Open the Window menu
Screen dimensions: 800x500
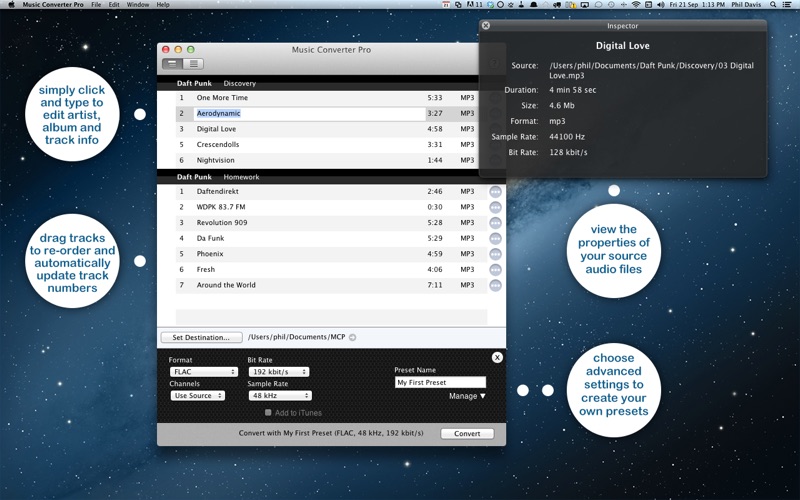138,5
